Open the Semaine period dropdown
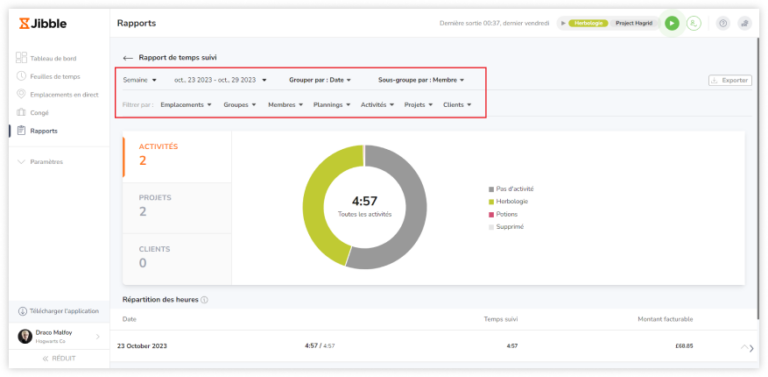Screen dimensions: 768x377 (140, 80)
